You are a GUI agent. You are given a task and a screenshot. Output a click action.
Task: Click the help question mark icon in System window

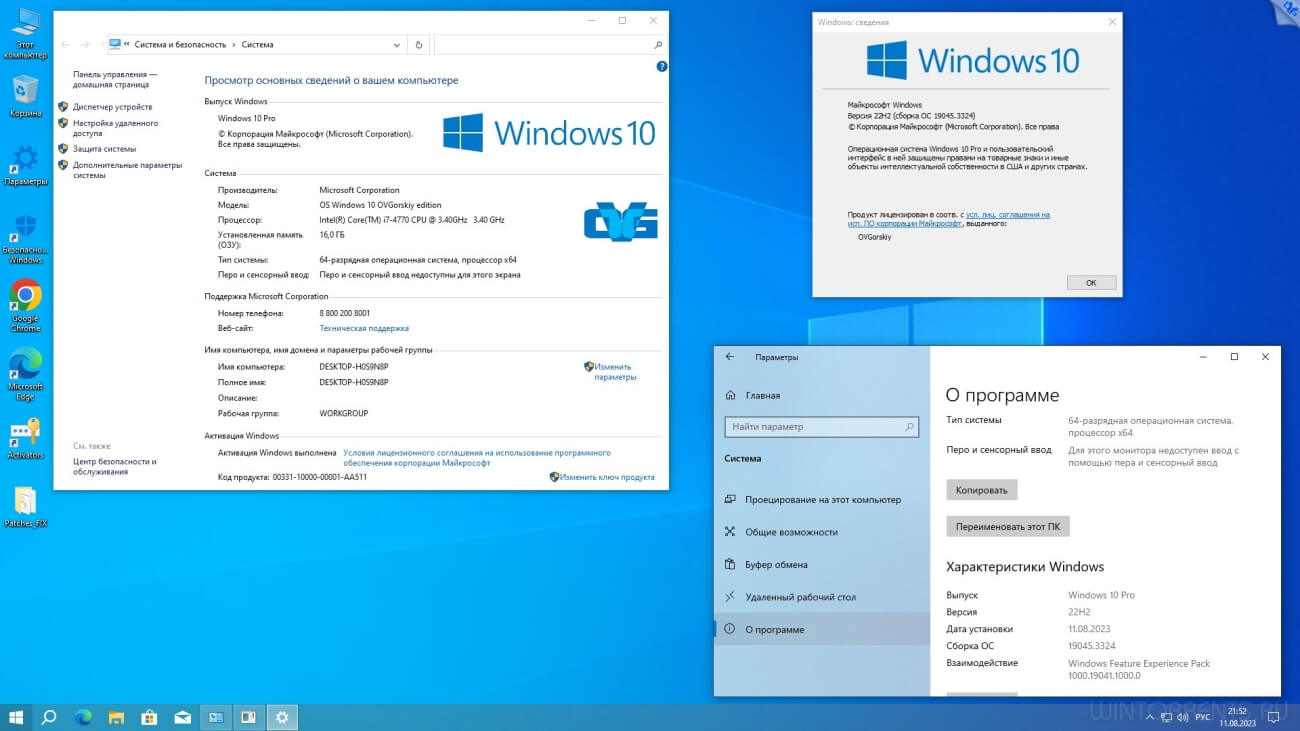pyautogui.click(x=661, y=66)
